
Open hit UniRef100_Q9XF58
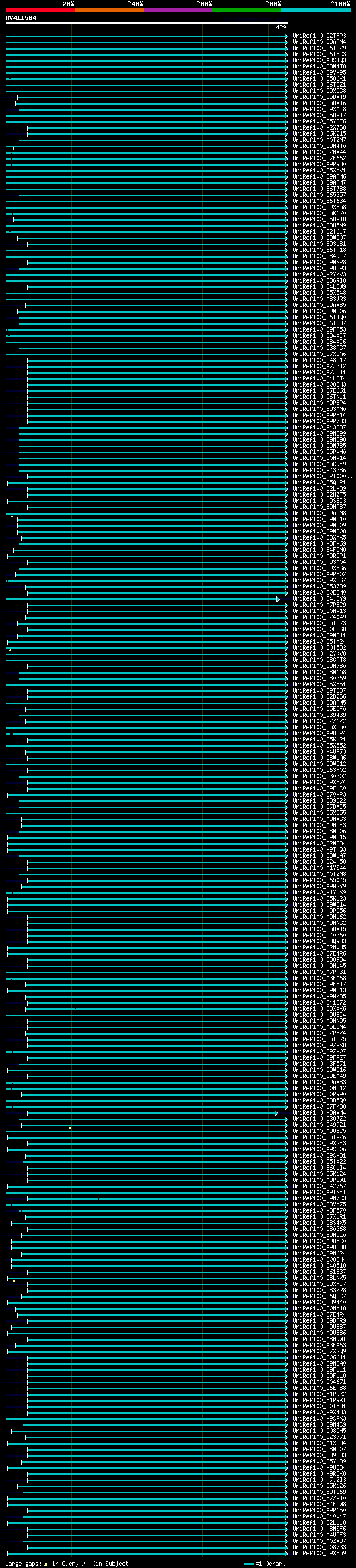(319, 207)
